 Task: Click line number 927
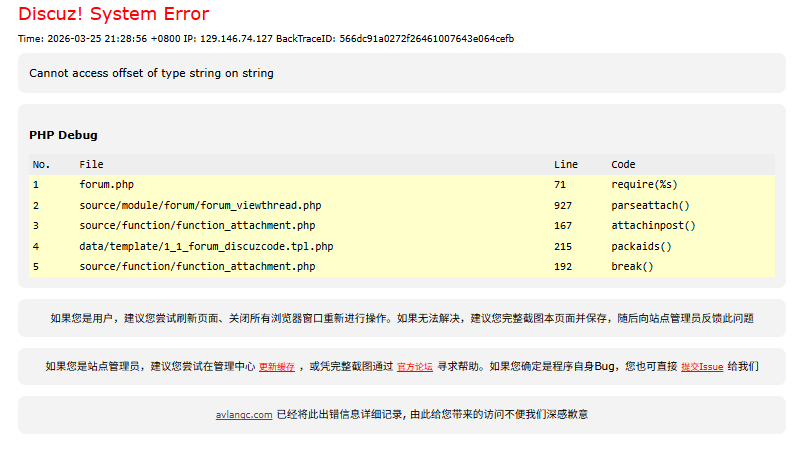point(563,206)
